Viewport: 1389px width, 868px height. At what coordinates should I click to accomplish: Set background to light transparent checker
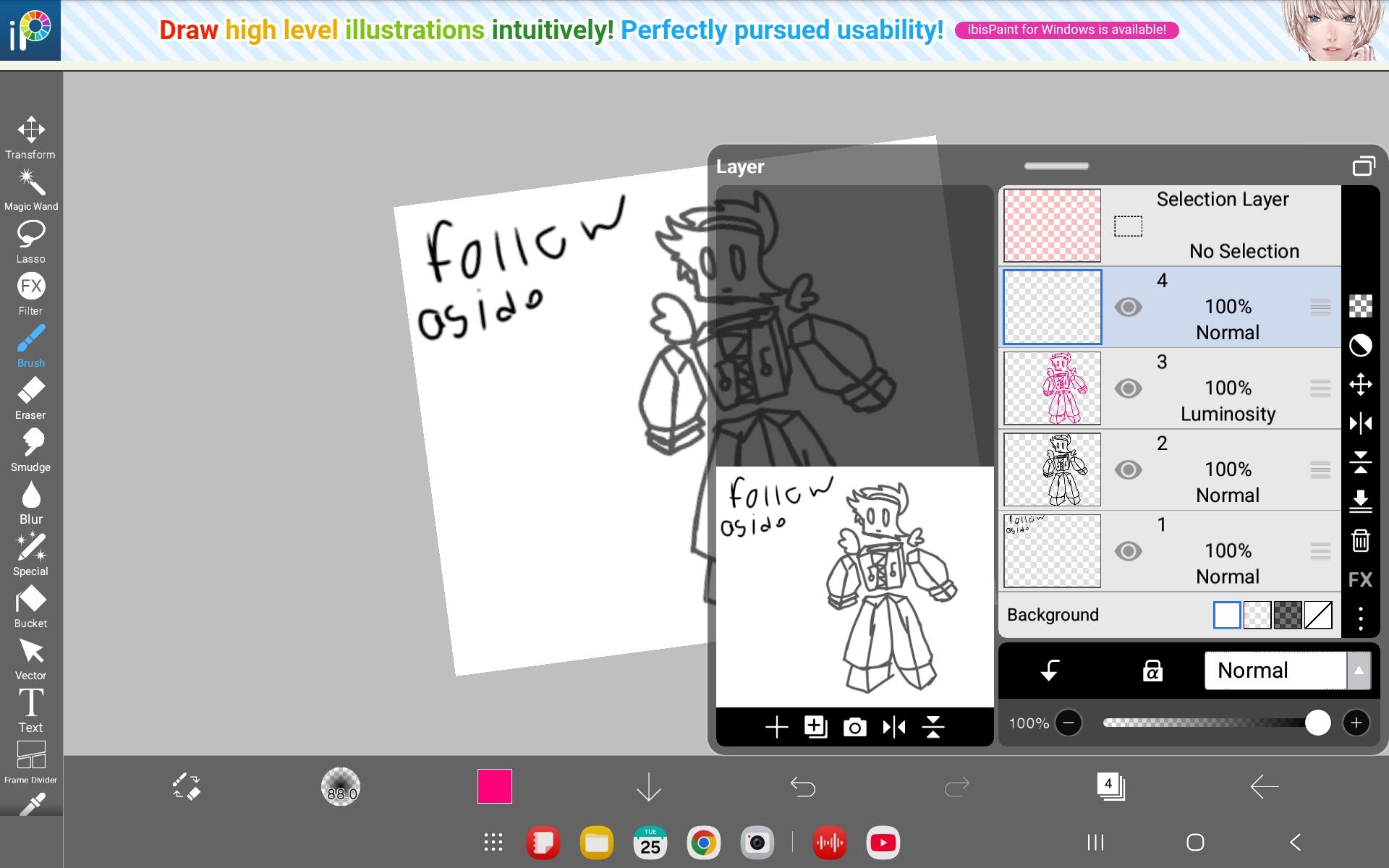(1257, 615)
